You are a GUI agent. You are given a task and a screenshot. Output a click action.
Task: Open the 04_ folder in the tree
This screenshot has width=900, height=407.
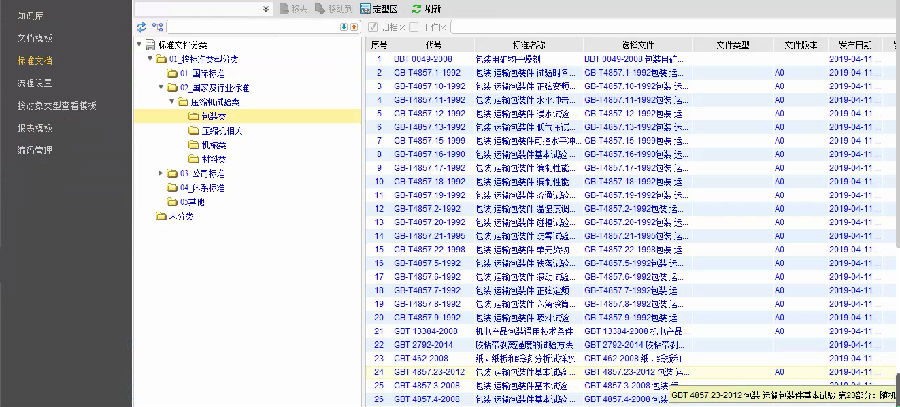point(200,188)
